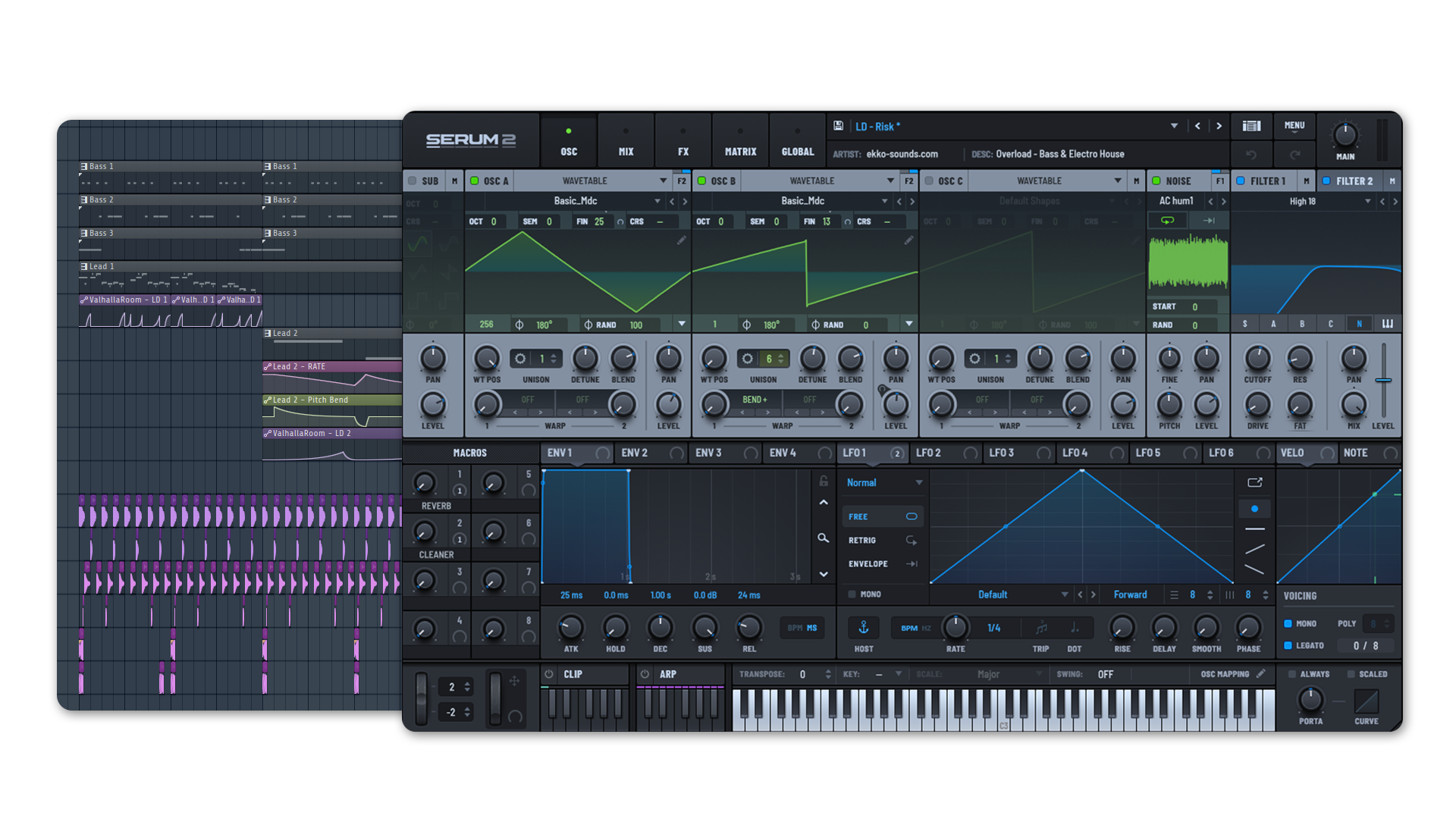The height and width of the screenshot is (819, 1456).
Task: Click the CLIP power icon
Action: click(549, 673)
